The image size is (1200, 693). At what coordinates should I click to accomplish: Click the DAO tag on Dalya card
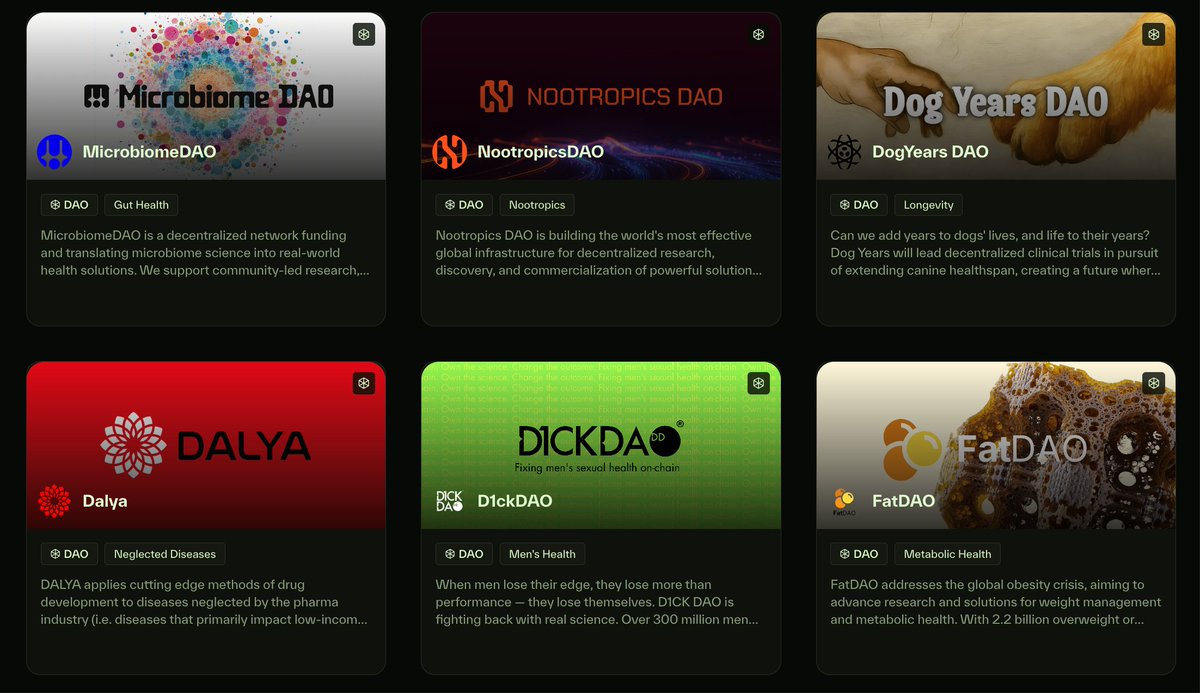click(69, 554)
